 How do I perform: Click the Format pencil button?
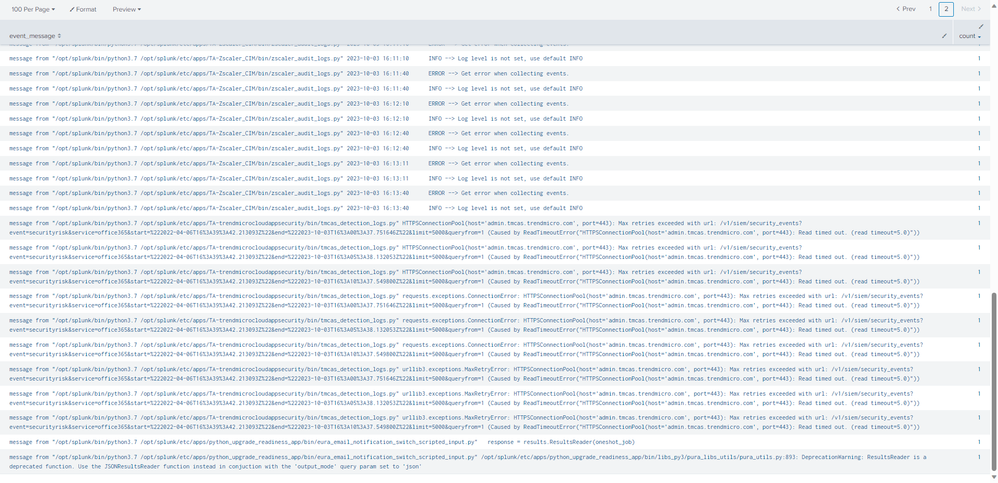tap(84, 9)
